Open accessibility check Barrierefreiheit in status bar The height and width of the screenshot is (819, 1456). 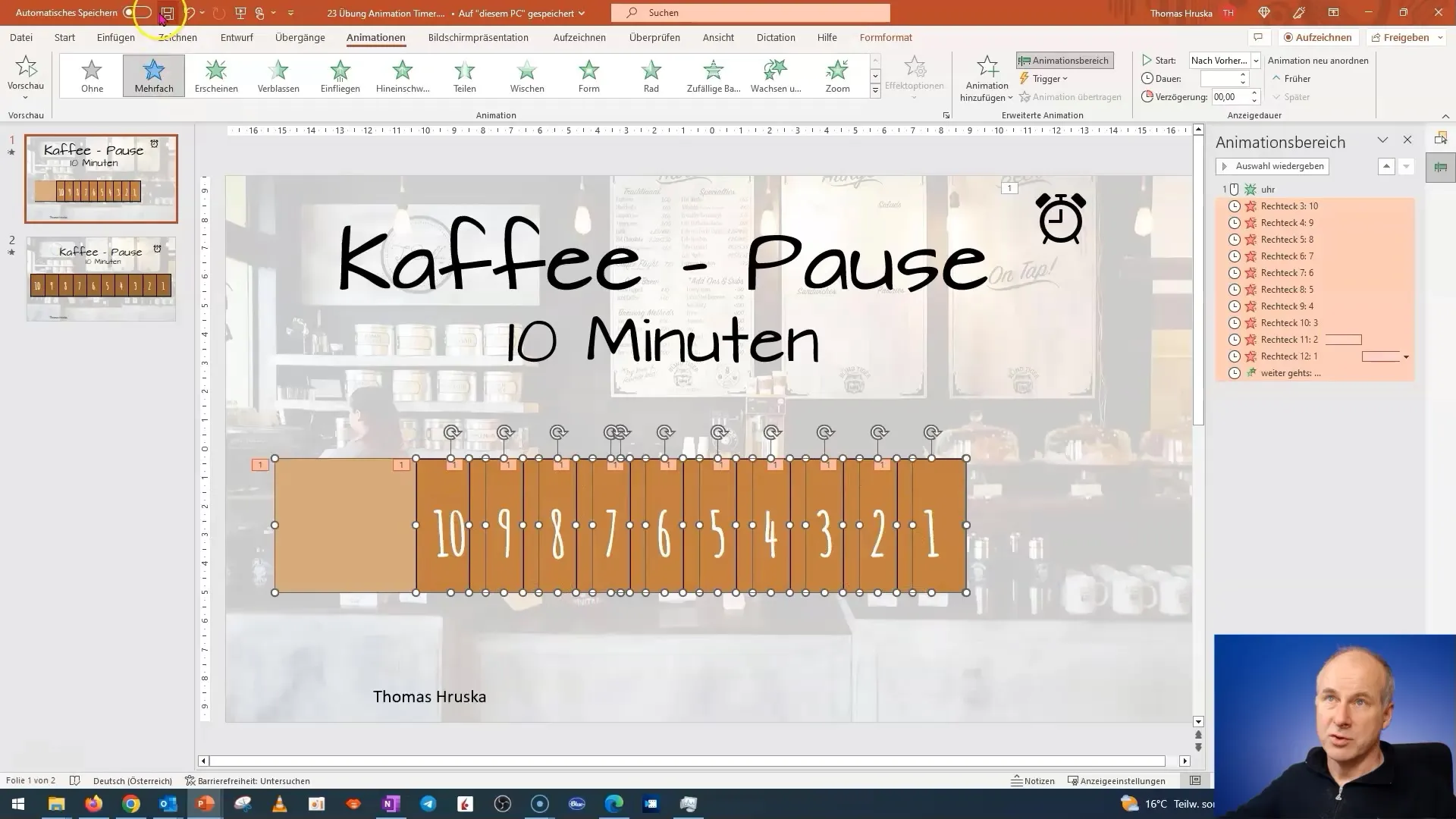pos(247,781)
